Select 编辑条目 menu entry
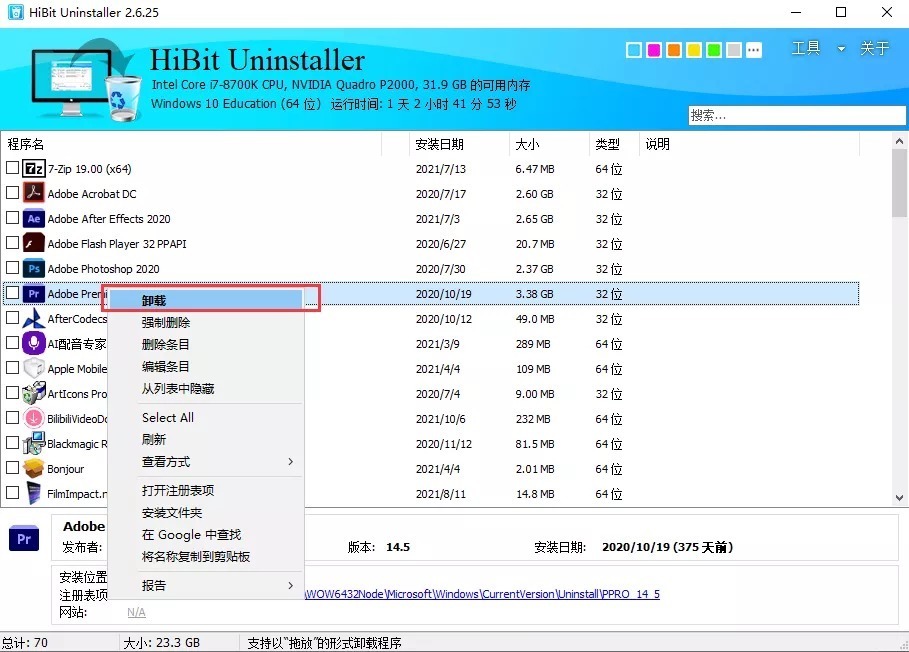The height and width of the screenshot is (652, 909). [206, 366]
